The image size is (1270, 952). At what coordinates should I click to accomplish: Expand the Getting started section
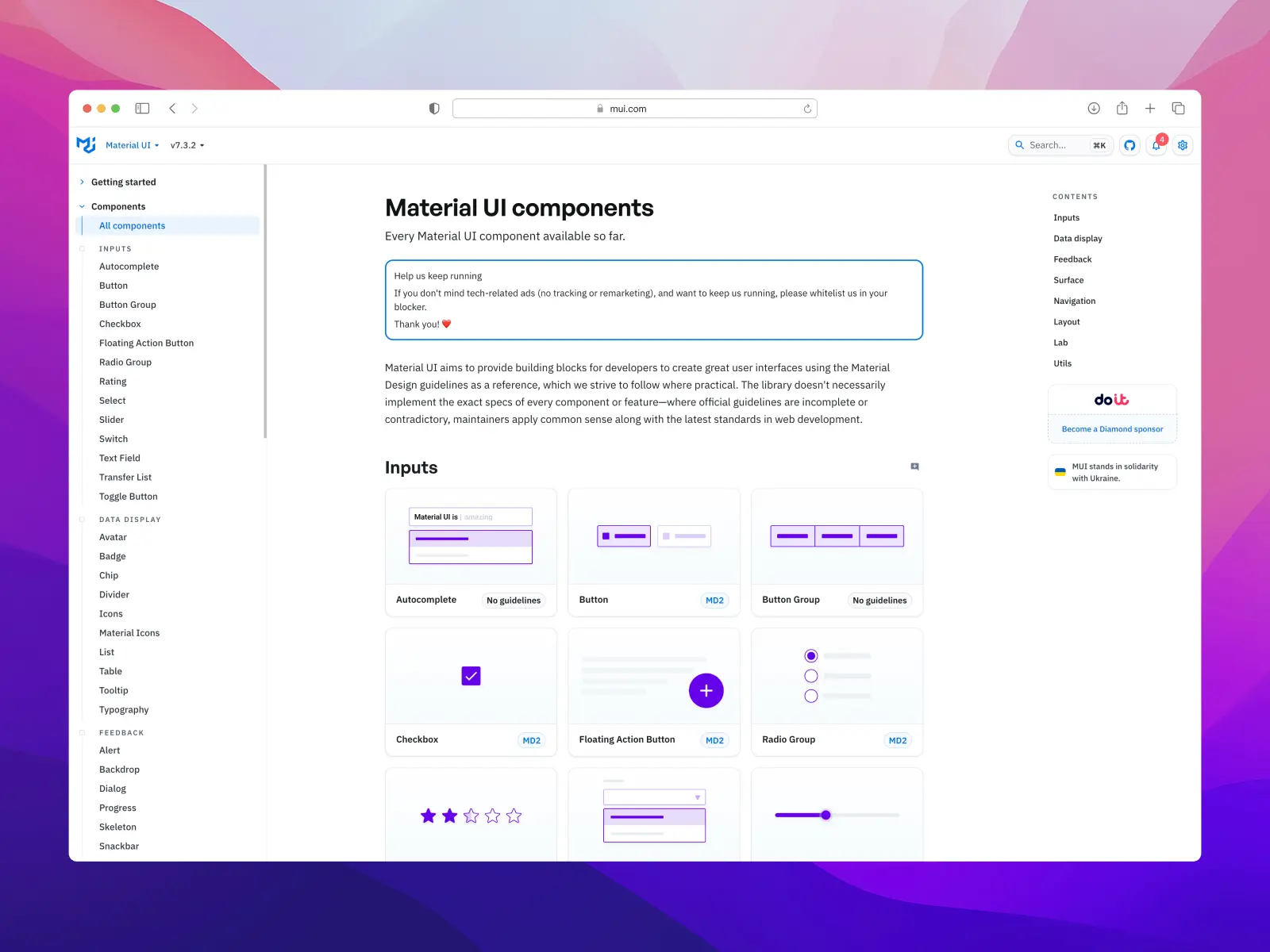123,182
